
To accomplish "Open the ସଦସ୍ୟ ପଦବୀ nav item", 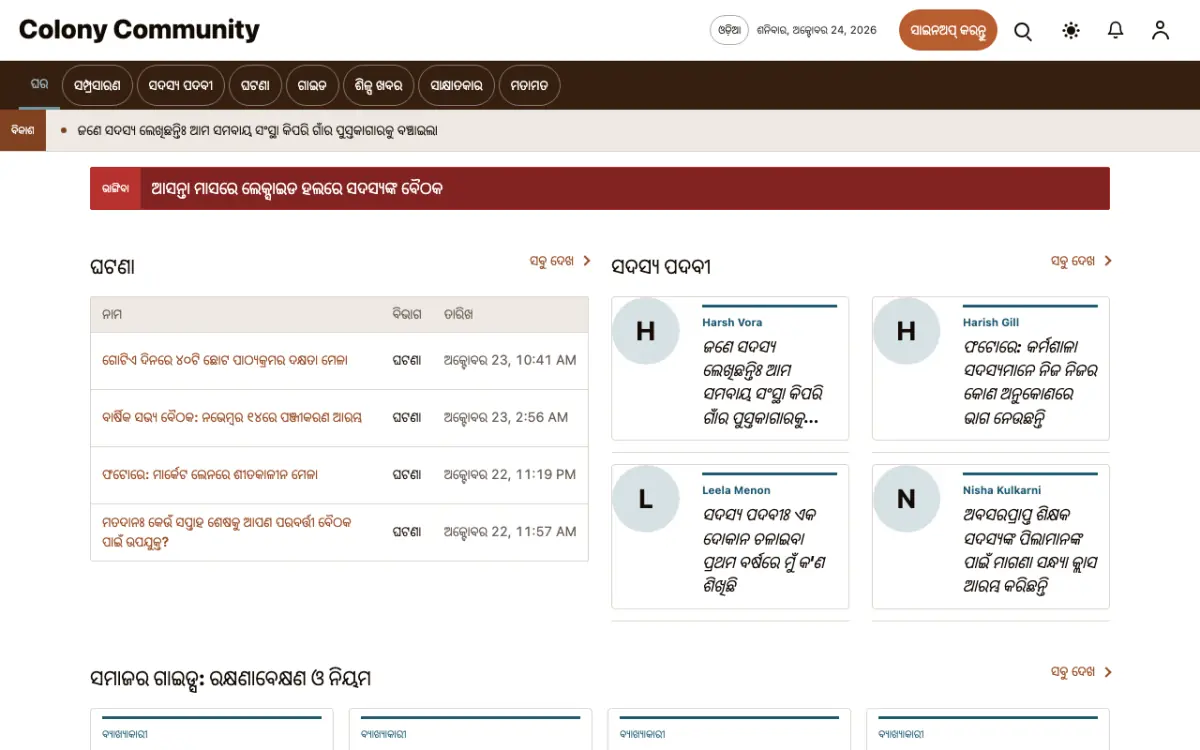I will tap(181, 86).
